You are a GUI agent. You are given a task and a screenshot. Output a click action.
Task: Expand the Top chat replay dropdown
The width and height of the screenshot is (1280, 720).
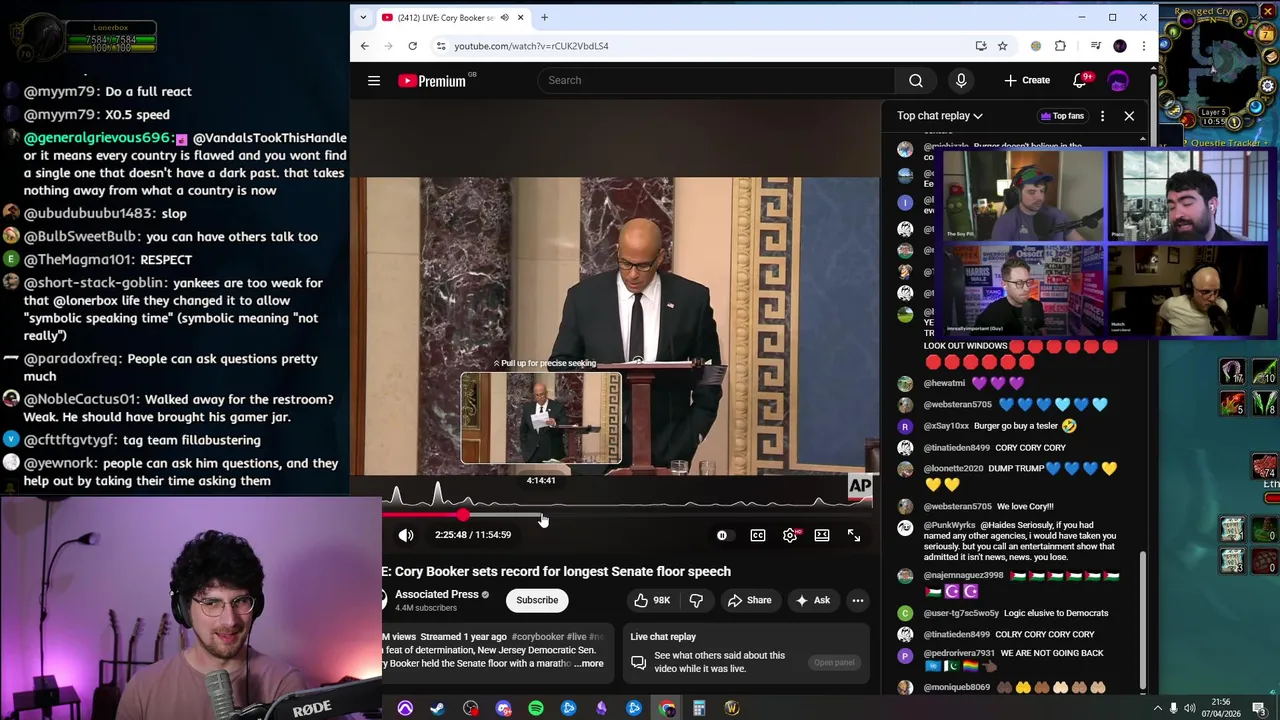(940, 116)
